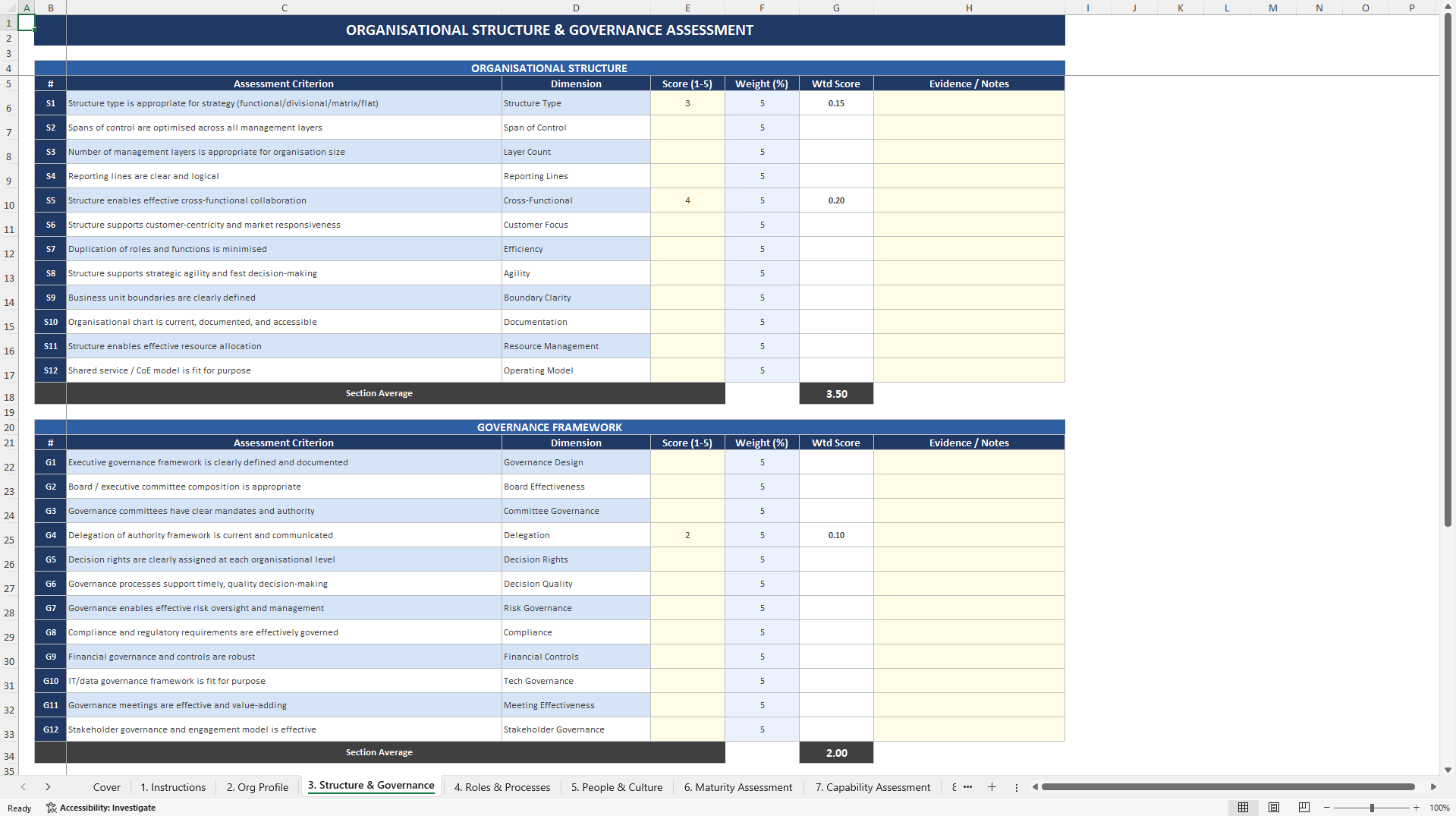Click 'Meeting Effectiveness' dimension cell
Screen dimensions: 1456x816
pyautogui.click(x=576, y=705)
